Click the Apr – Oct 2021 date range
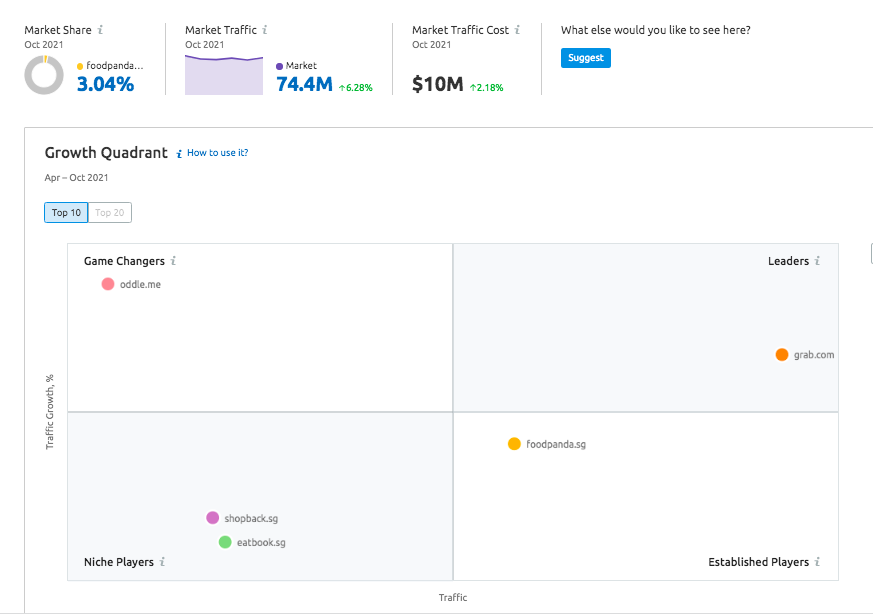Screen dimensions: 873x614 coord(76,178)
